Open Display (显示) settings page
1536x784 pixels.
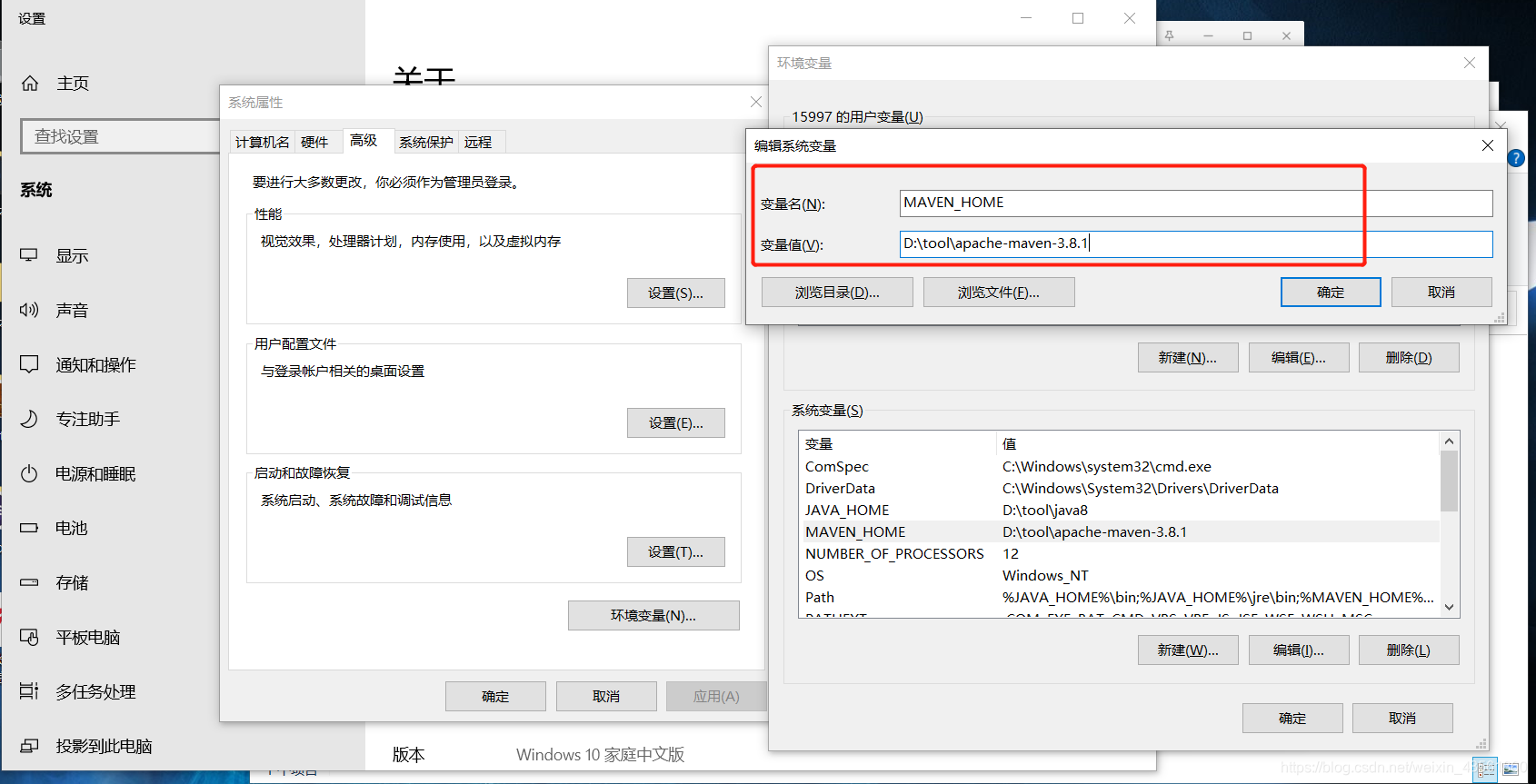click(x=72, y=256)
